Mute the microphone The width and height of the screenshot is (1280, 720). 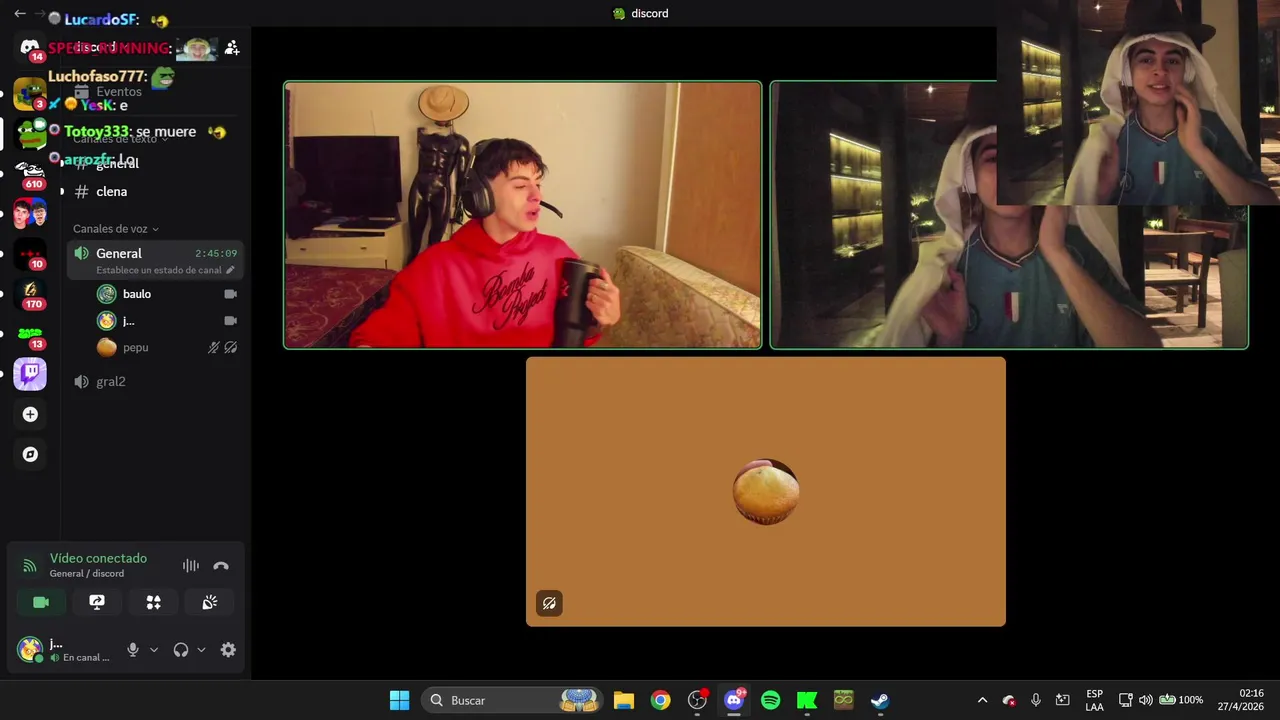pyautogui.click(x=133, y=650)
